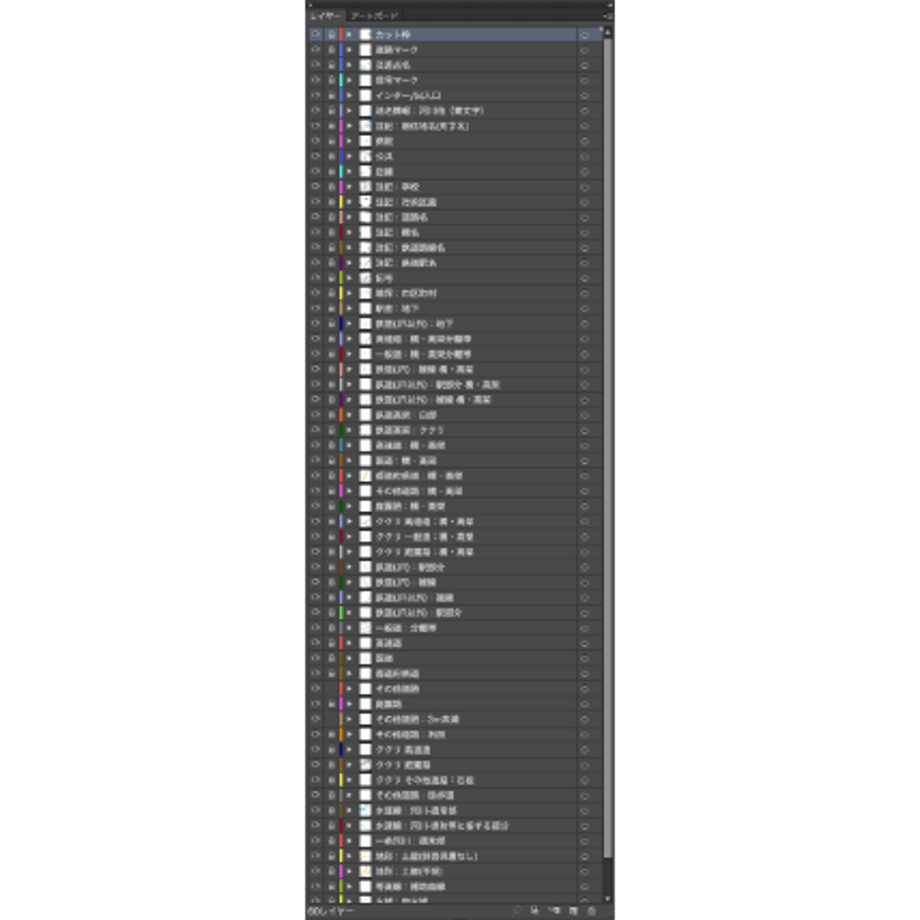Click the thumbnail of 国道 layer

pyautogui.click(x=366, y=658)
